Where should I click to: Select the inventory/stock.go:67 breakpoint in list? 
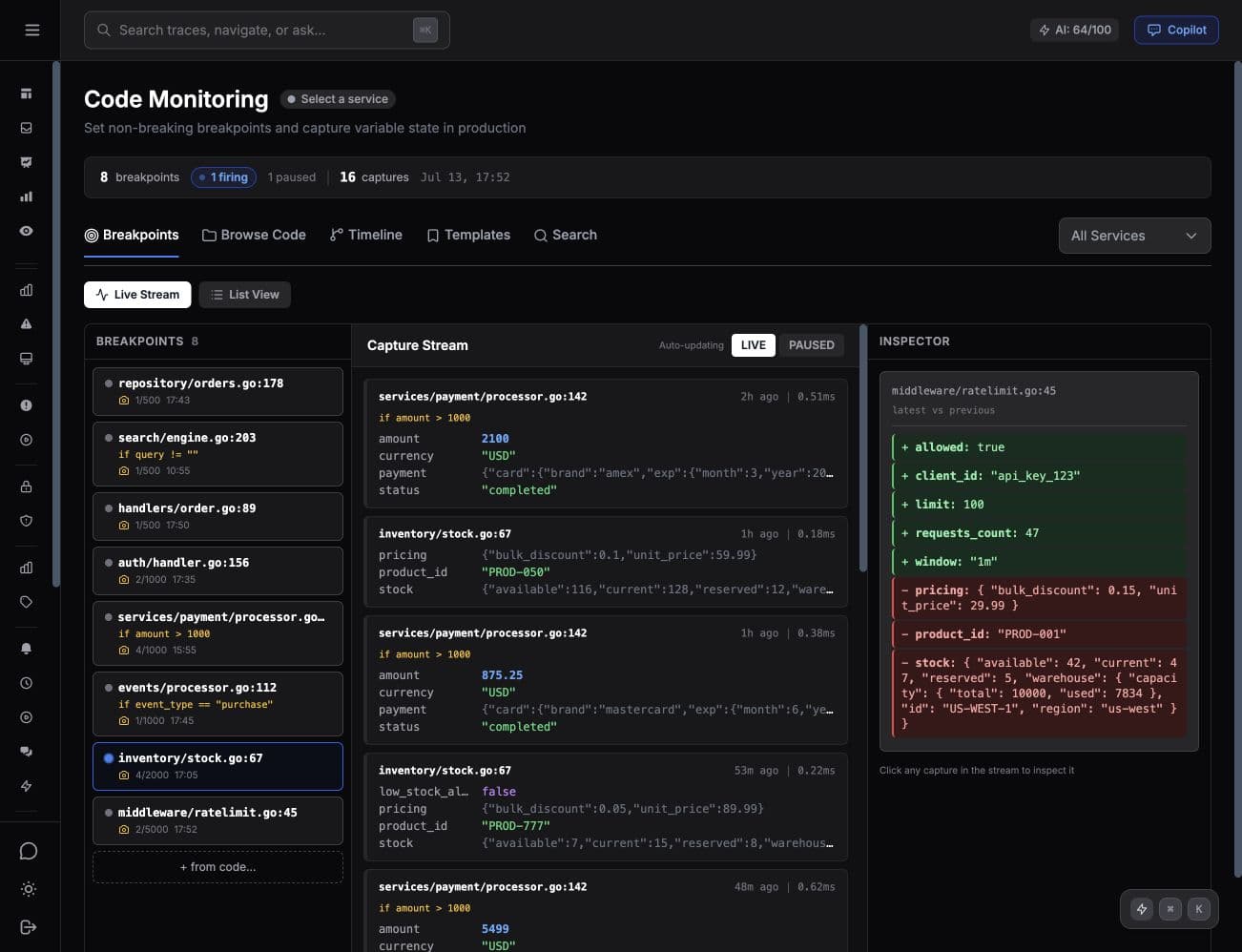[217, 766]
